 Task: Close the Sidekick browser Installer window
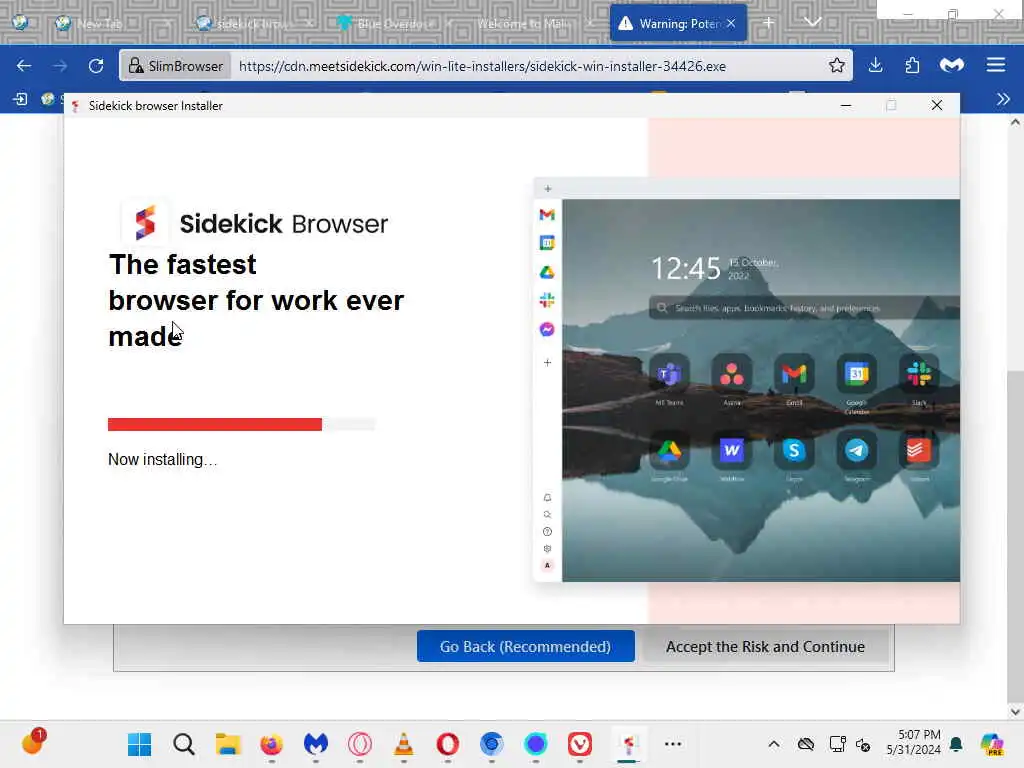(936, 105)
